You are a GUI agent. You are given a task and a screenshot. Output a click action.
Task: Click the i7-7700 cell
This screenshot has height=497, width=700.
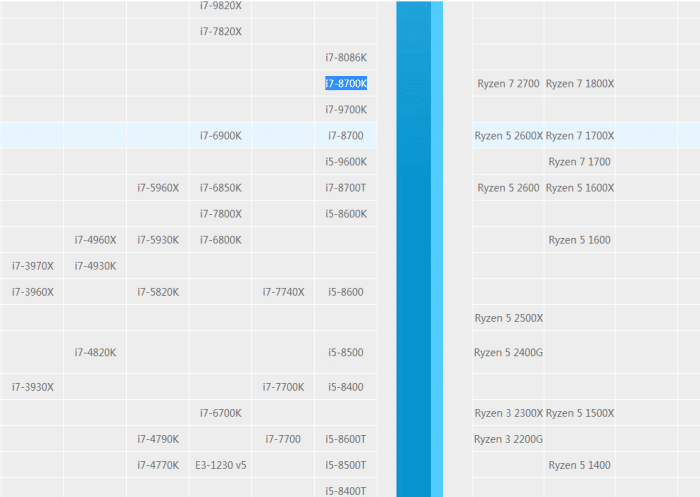[283, 439]
